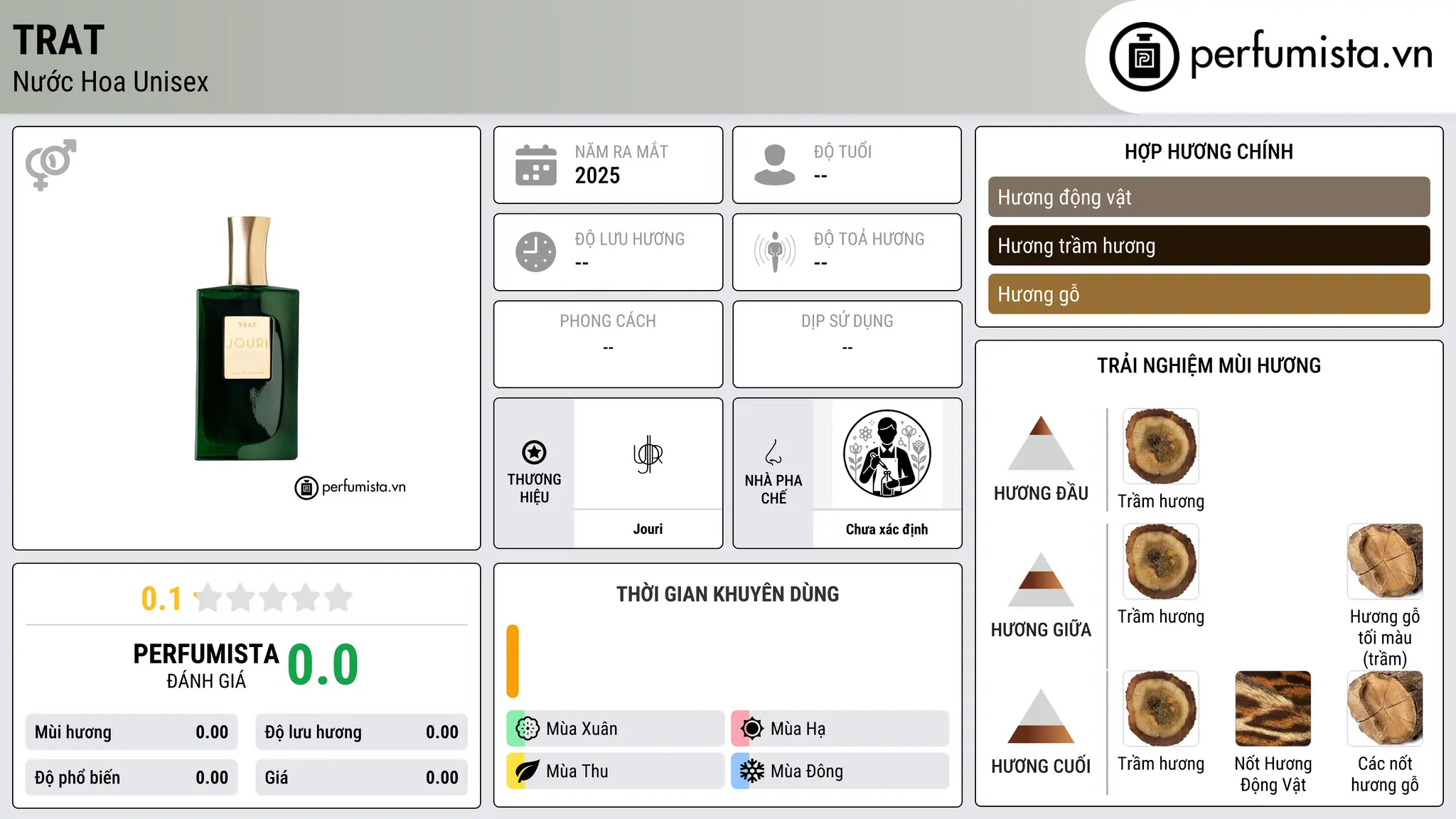The width and height of the screenshot is (1456, 819).
Task: Click the Hương gỗ tối màu wood image
Action: pos(1385,562)
